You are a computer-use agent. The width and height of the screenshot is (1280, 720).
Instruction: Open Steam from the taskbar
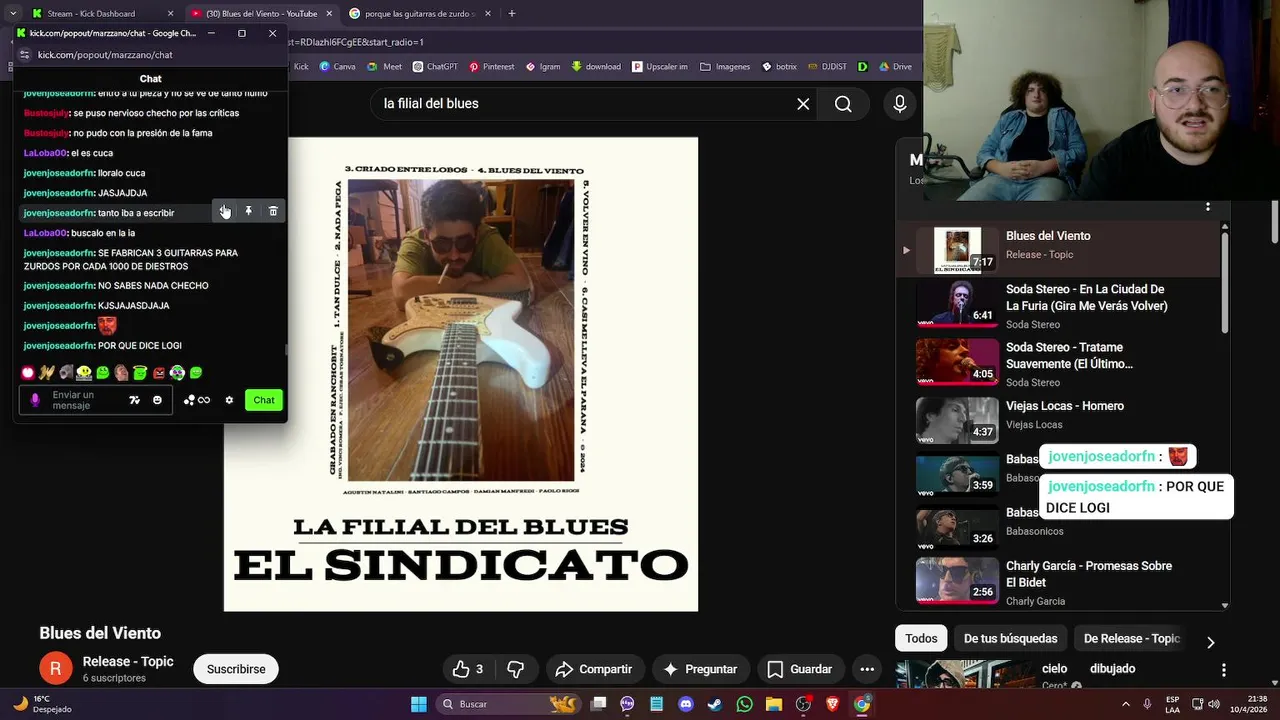click(x=714, y=704)
